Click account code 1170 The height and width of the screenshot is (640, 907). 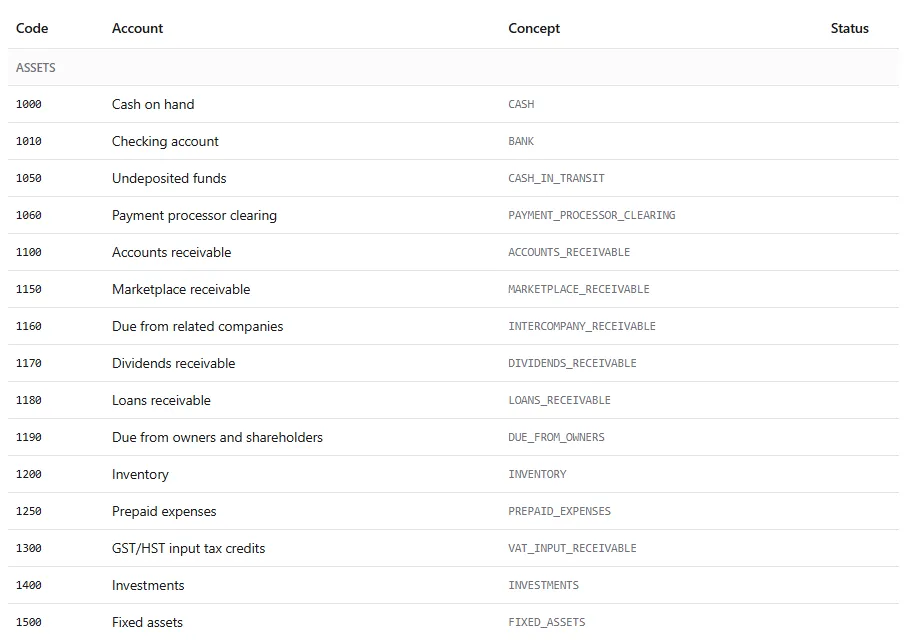pos(28,363)
